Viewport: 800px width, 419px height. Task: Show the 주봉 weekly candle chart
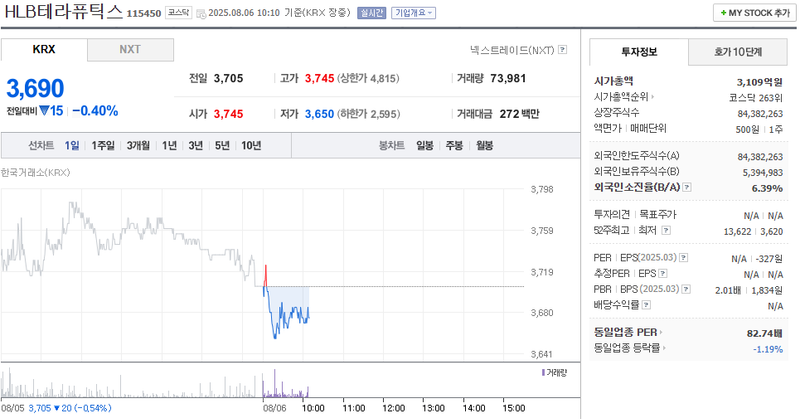point(454,145)
